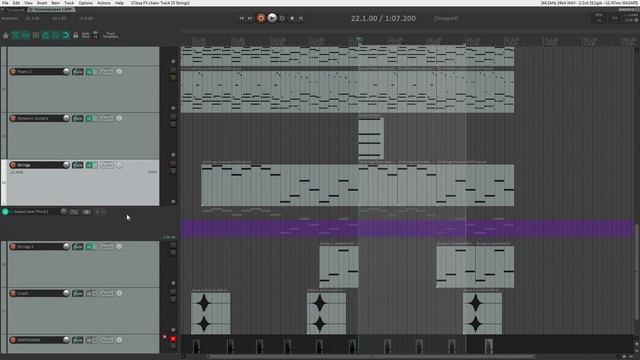
Task: Click the Dynamic Guitars MIDI item
Action: pos(371,139)
